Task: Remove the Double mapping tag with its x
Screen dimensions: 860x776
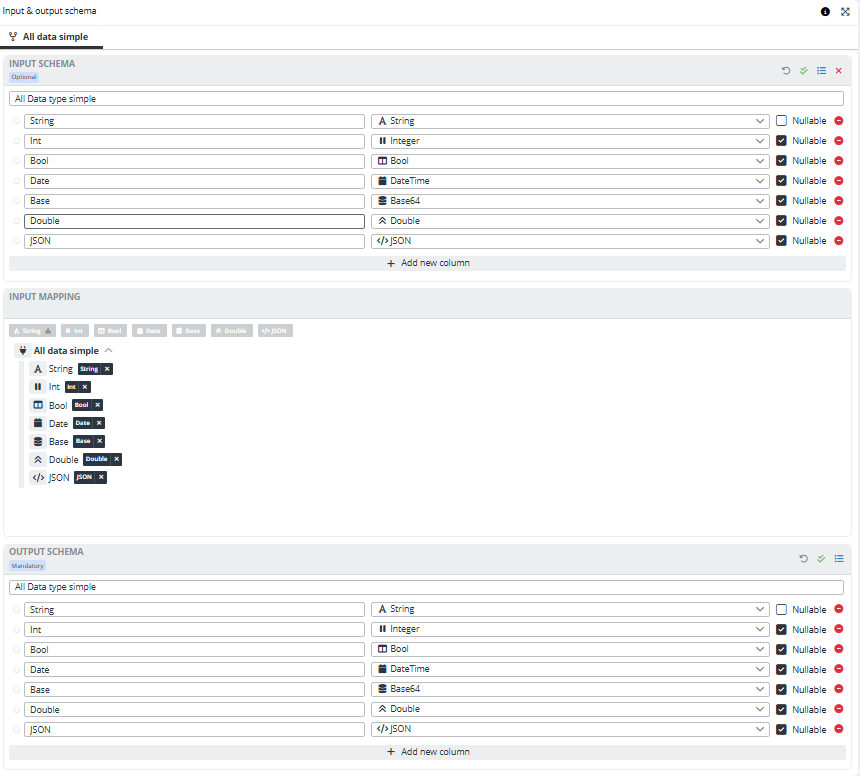Action: point(116,459)
